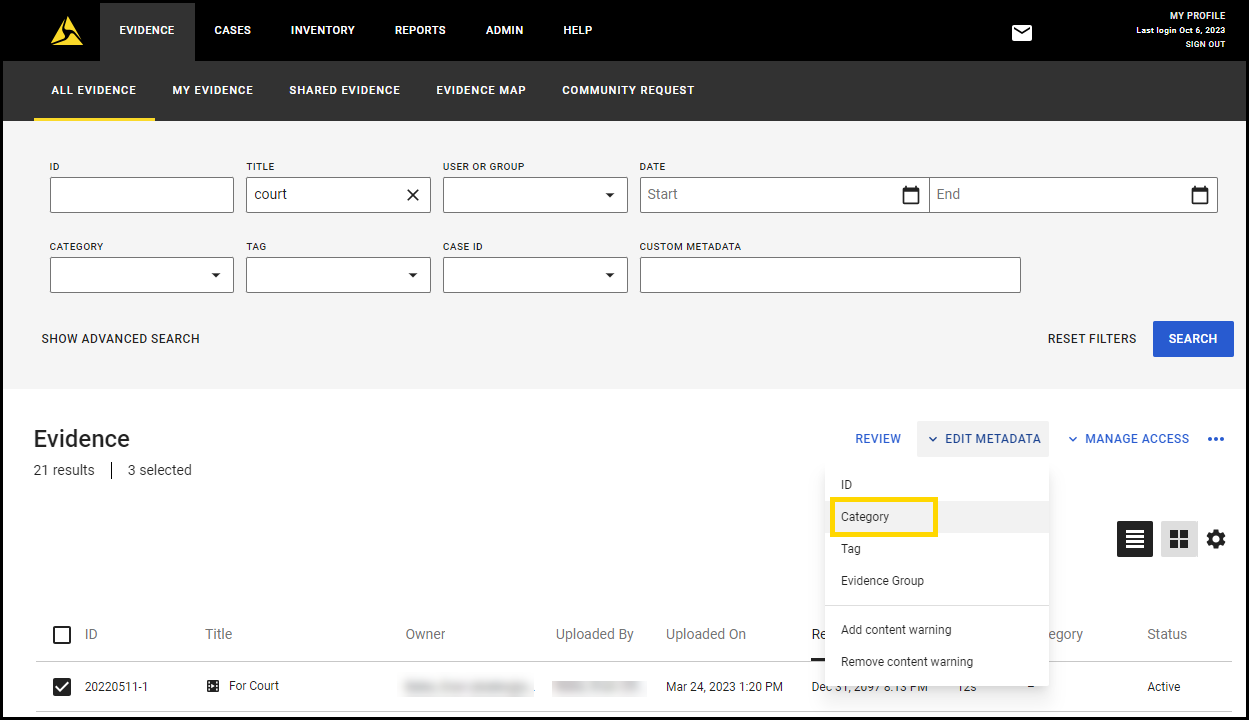This screenshot has width=1249, height=720.
Task: Click the video icon beside For Court
Action: 213,686
